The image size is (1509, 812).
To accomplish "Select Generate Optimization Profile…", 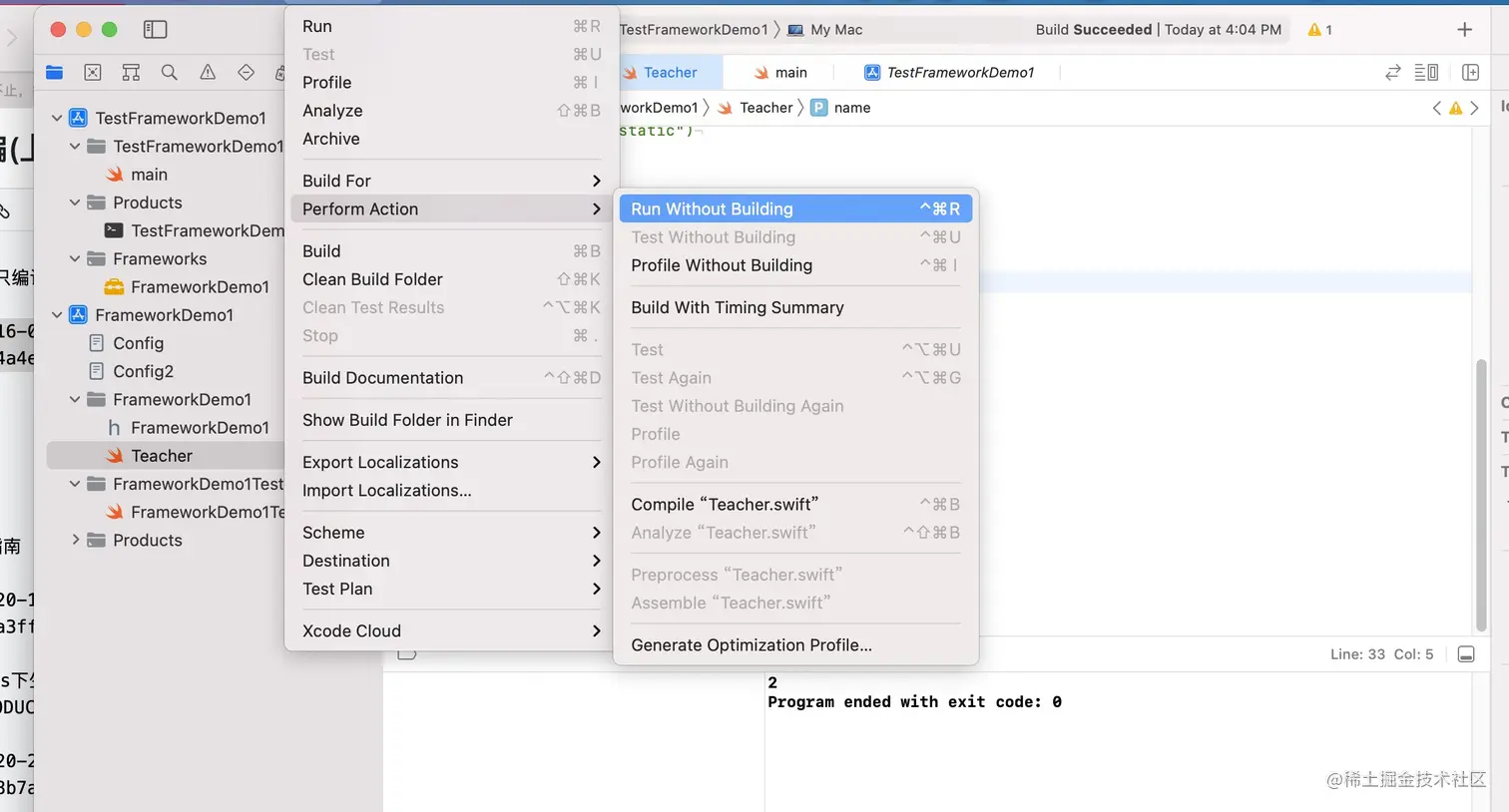I will (795, 644).
